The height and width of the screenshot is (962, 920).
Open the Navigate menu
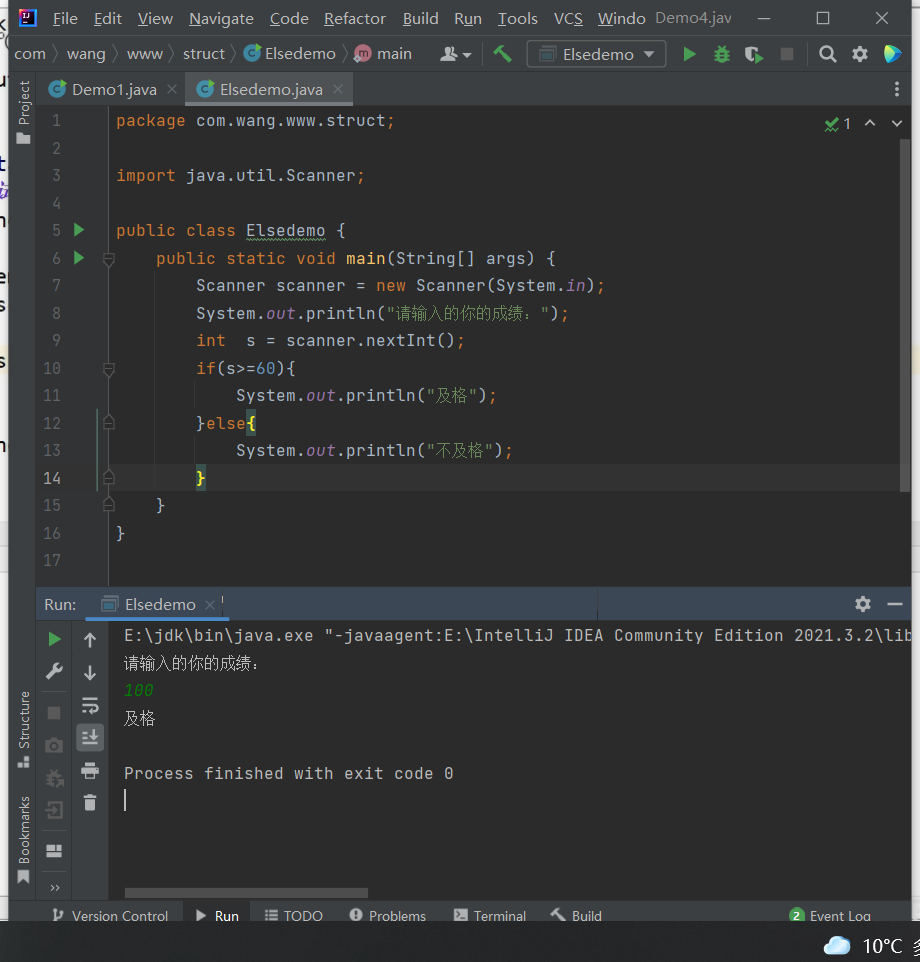[x=221, y=19]
